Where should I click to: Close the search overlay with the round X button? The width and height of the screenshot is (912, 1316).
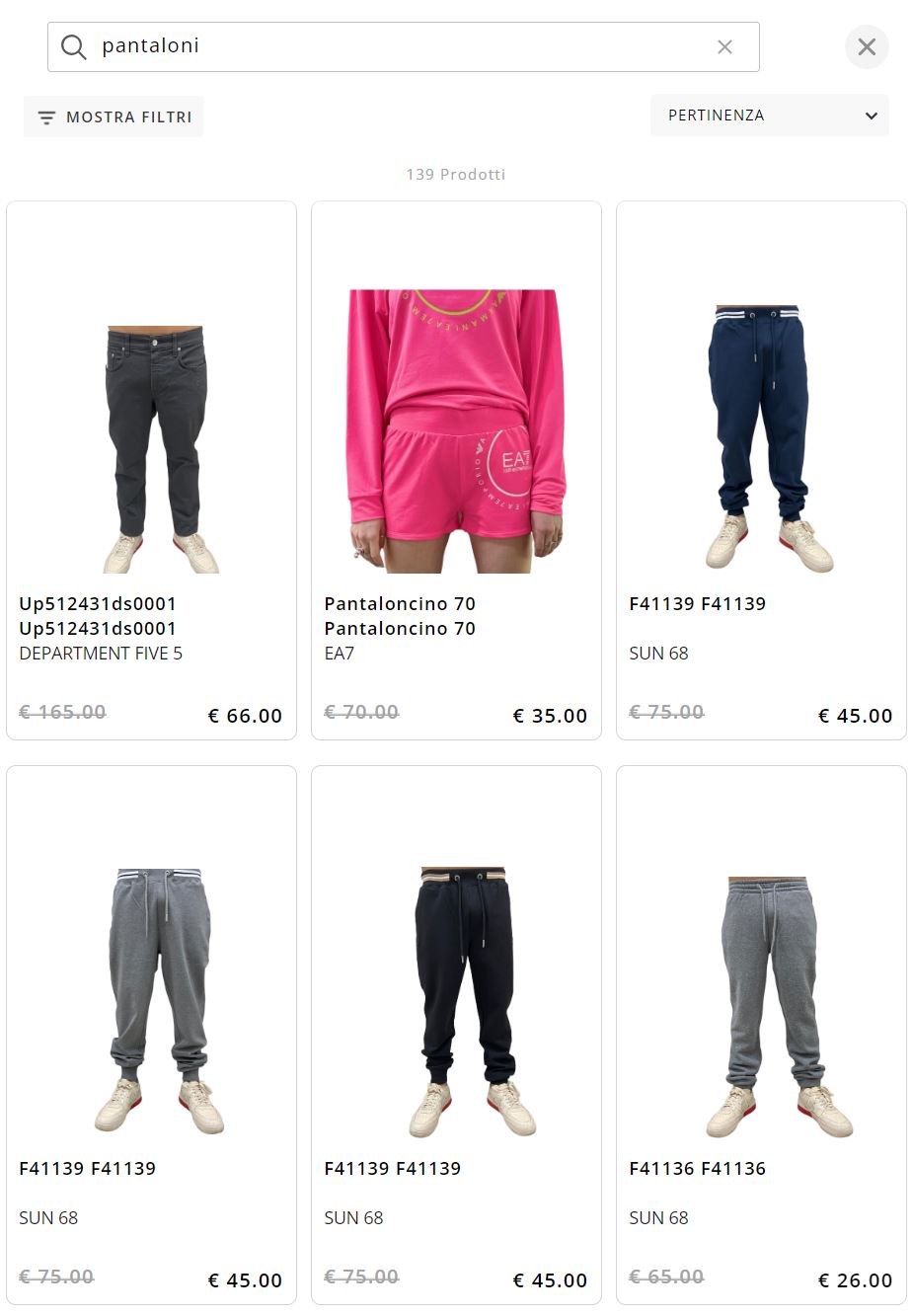pyautogui.click(x=867, y=46)
